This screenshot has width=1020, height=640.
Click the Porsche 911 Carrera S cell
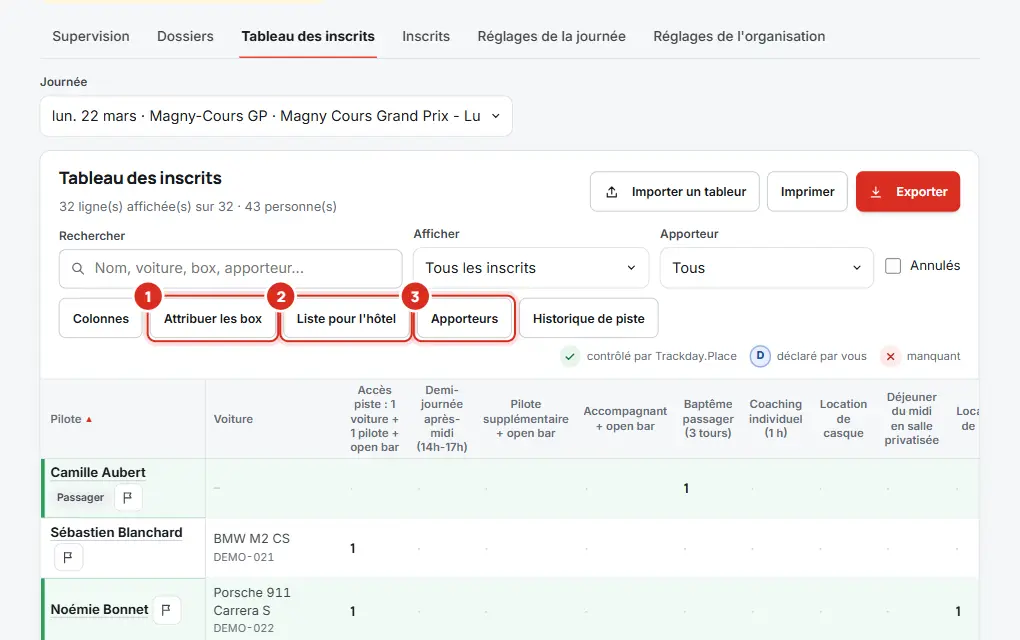pyautogui.click(x=252, y=602)
